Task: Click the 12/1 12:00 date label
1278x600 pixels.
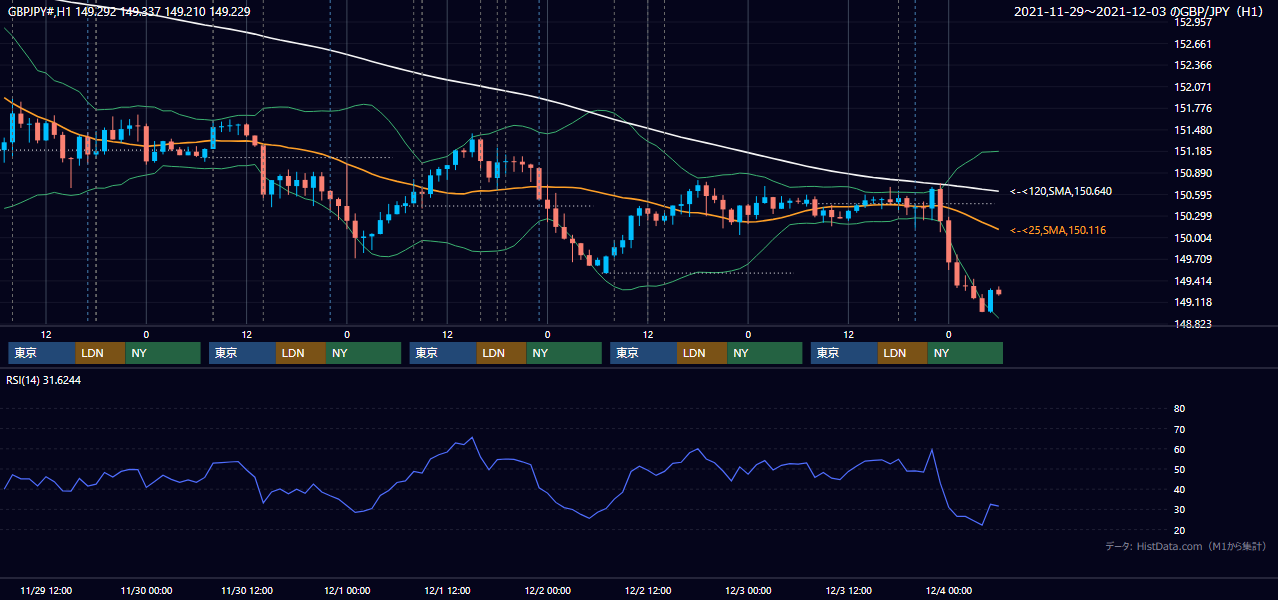Action: point(447,590)
